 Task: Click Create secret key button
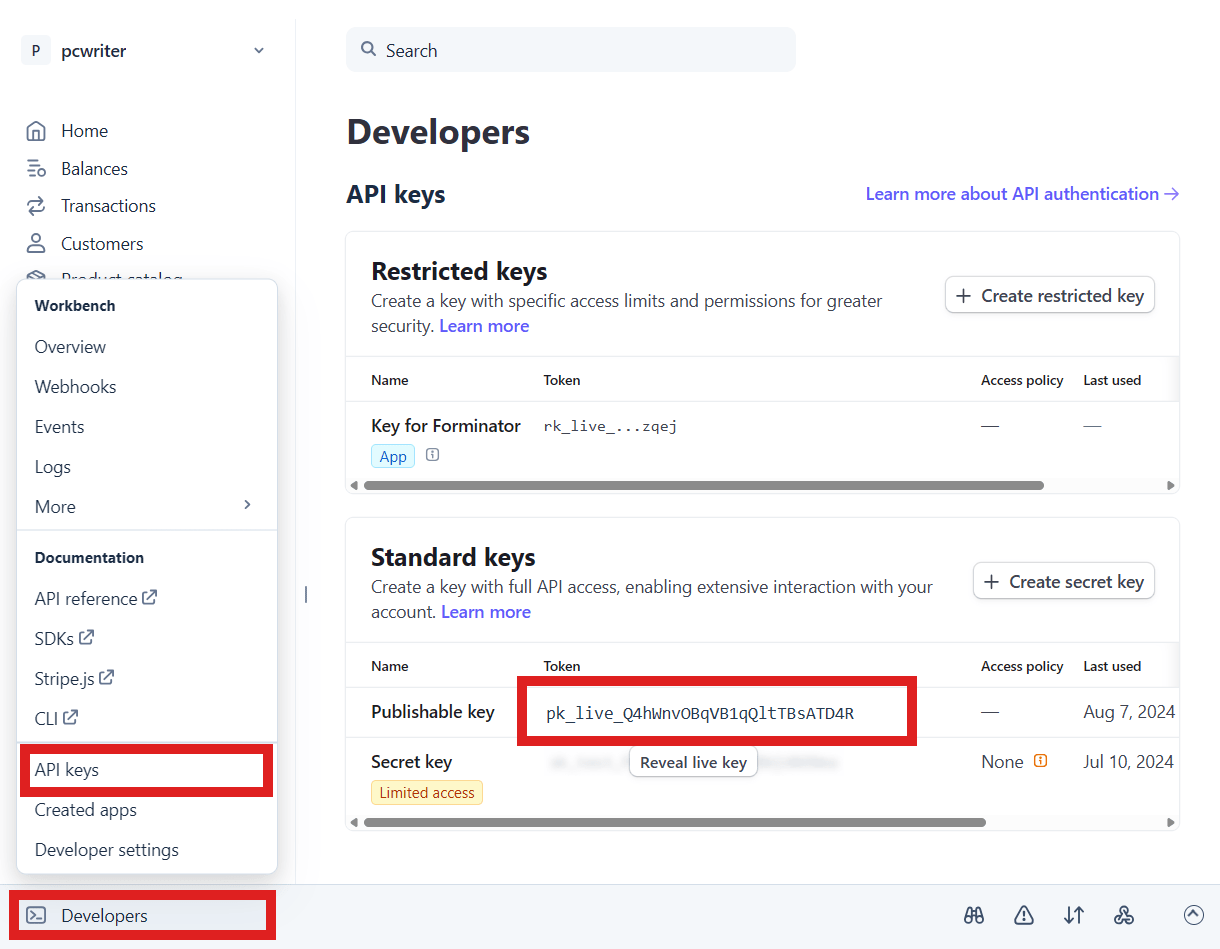pyautogui.click(x=1064, y=581)
